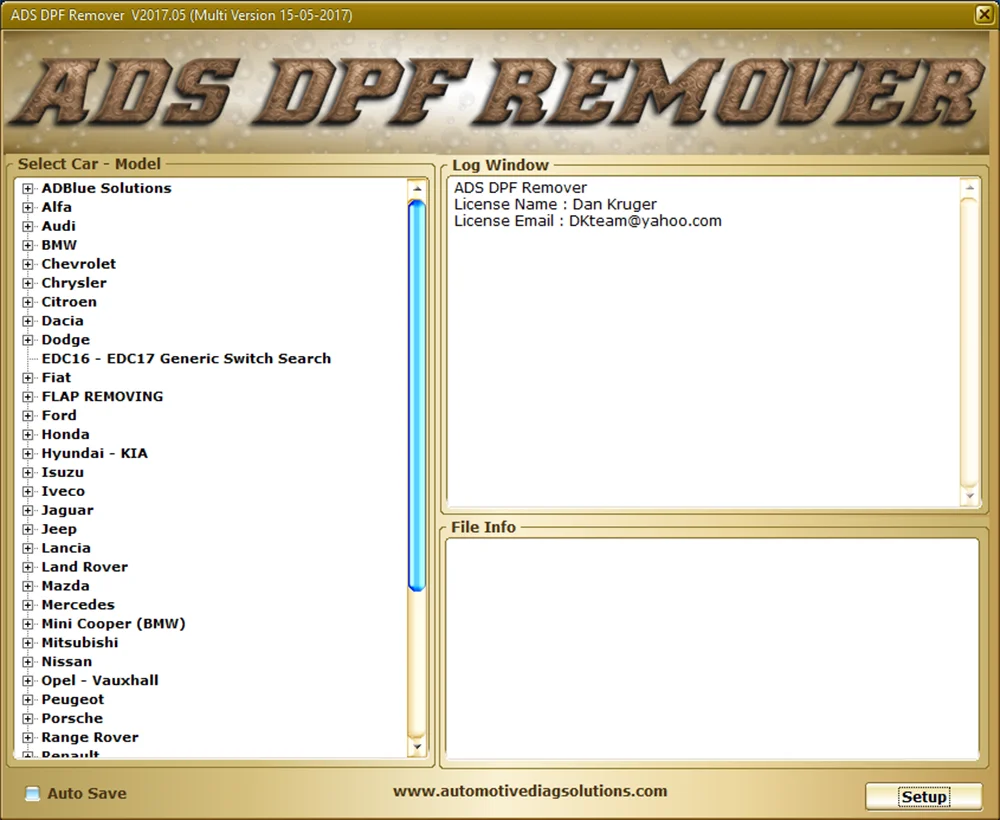This screenshot has width=1000, height=820.
Task: Expand the Ford tree node
Action: click(27, 416)
